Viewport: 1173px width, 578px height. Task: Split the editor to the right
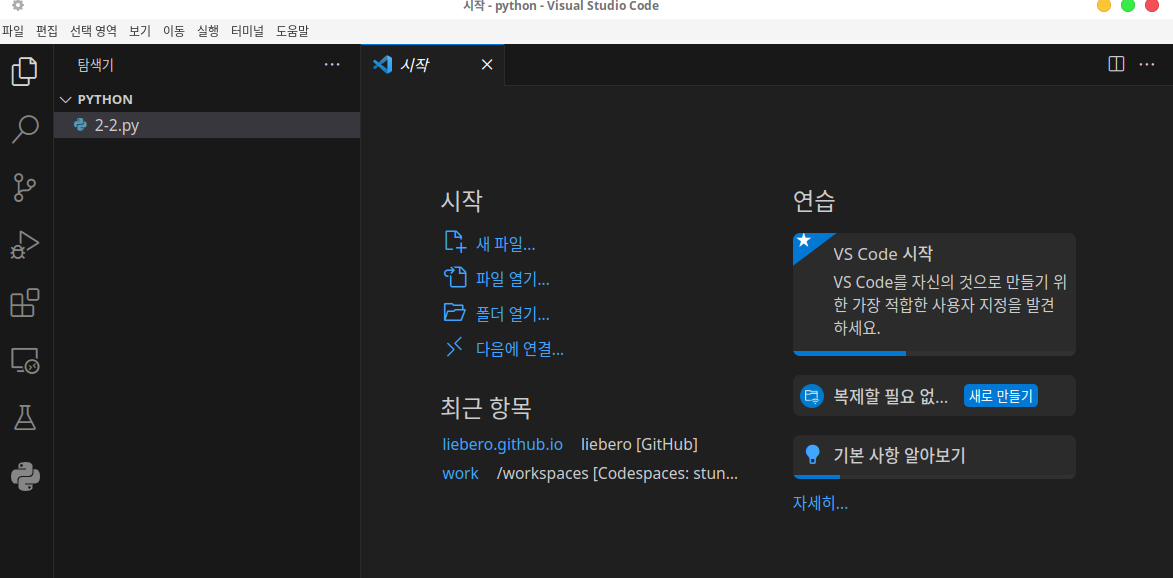pos(1116,64)
